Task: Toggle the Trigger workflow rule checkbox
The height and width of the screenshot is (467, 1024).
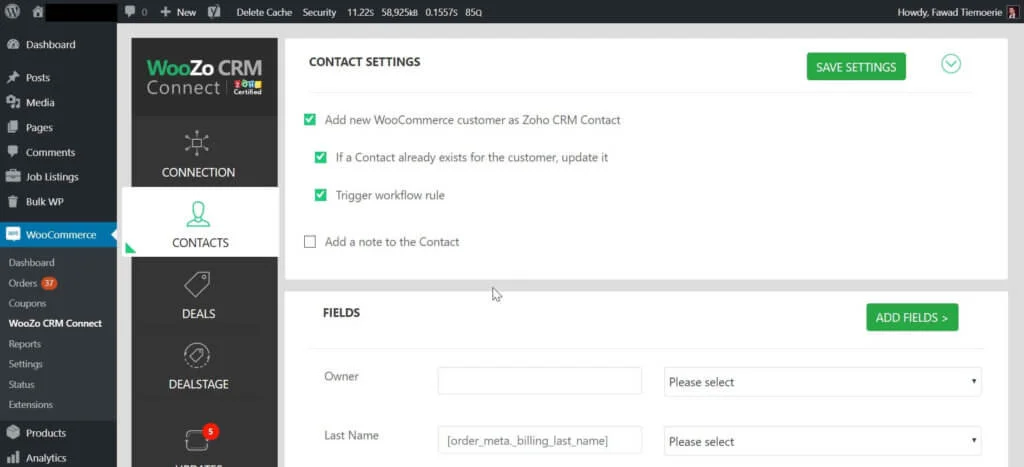Action: click(x=321, y=195)
